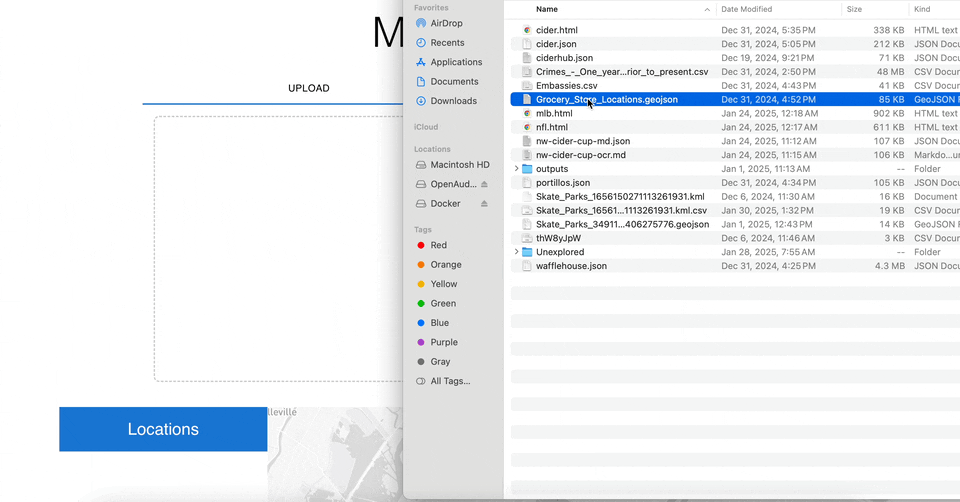
Task: Click the dashed file drop area
Action: pyautogui.click(x=278, y=249)
